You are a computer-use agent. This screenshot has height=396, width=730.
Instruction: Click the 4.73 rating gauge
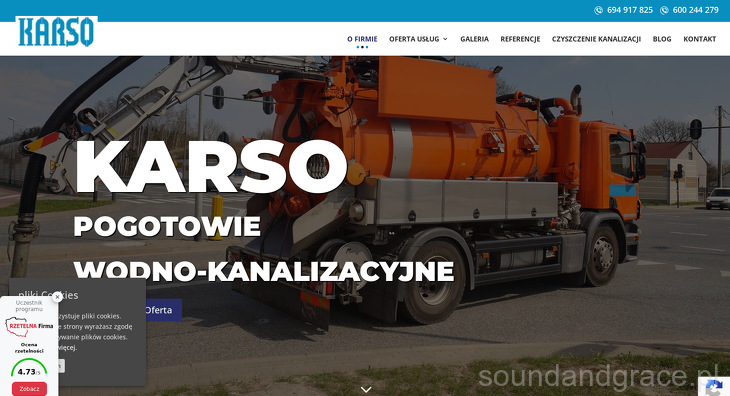point(29,368)
